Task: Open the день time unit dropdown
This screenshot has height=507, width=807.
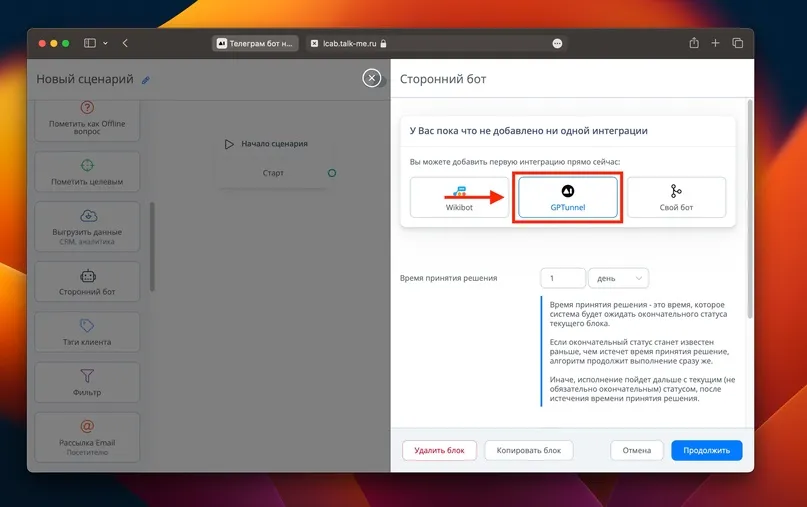Action: pyautogui.click(x=618, y=278)
